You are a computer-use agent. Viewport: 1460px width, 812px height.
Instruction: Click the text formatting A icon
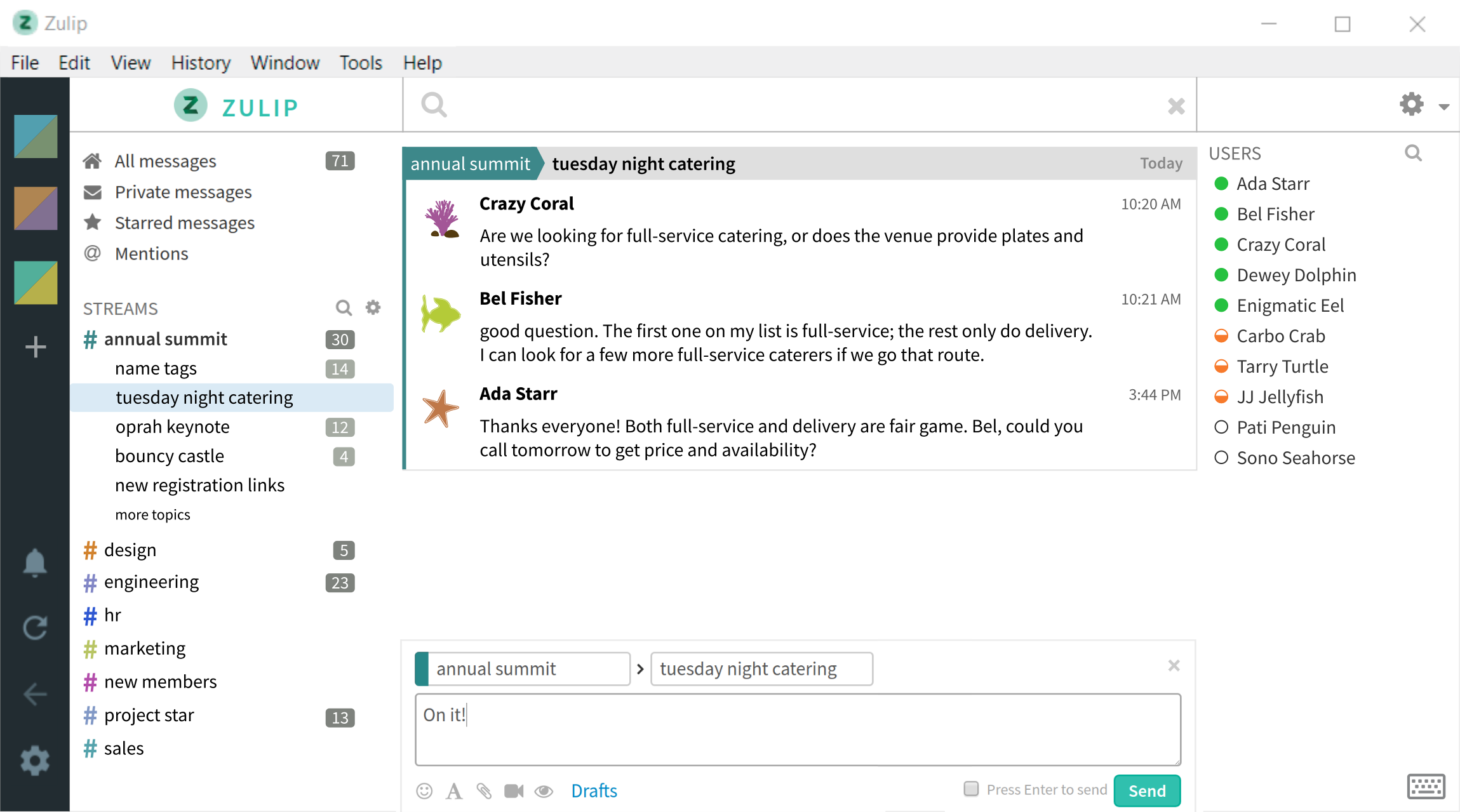(453, 790)
